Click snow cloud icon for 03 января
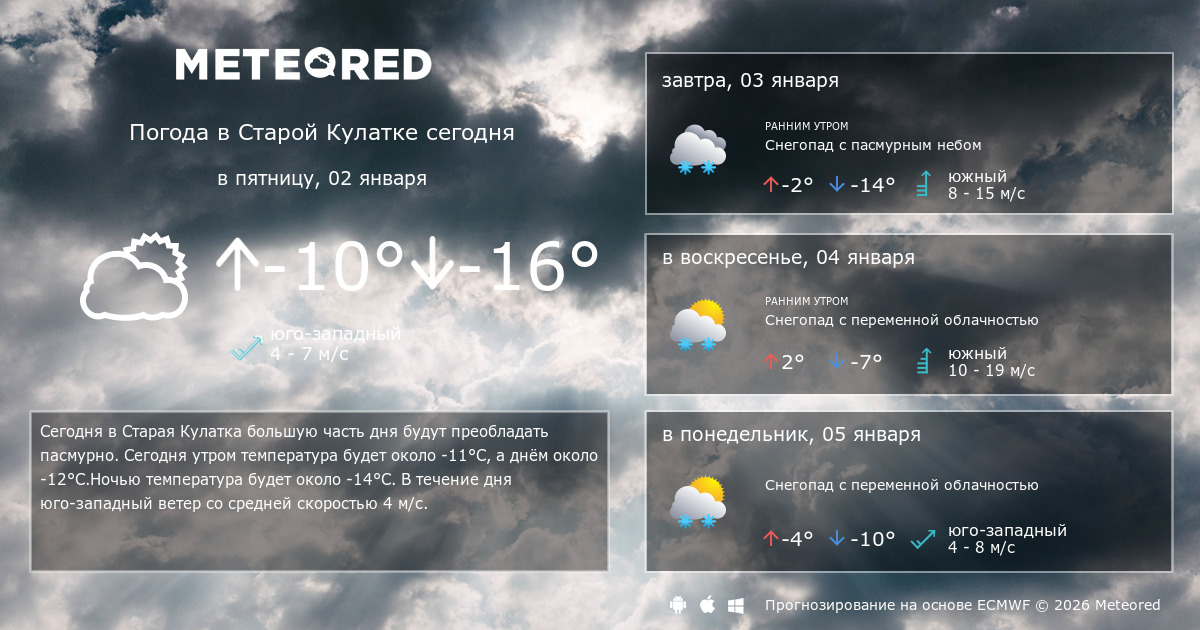This screenshot has width=1200, height=630. tap(697, 151)
